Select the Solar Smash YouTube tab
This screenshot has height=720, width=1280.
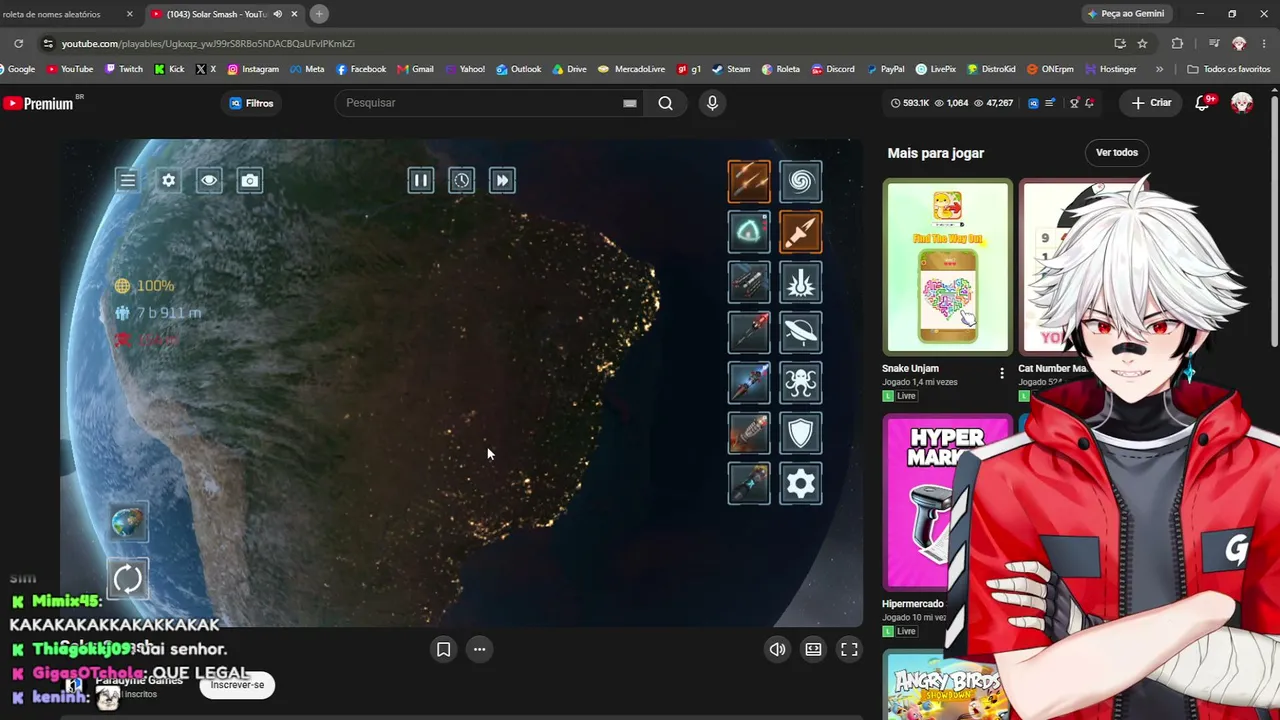pyautogui.click(x=215, y=14)
